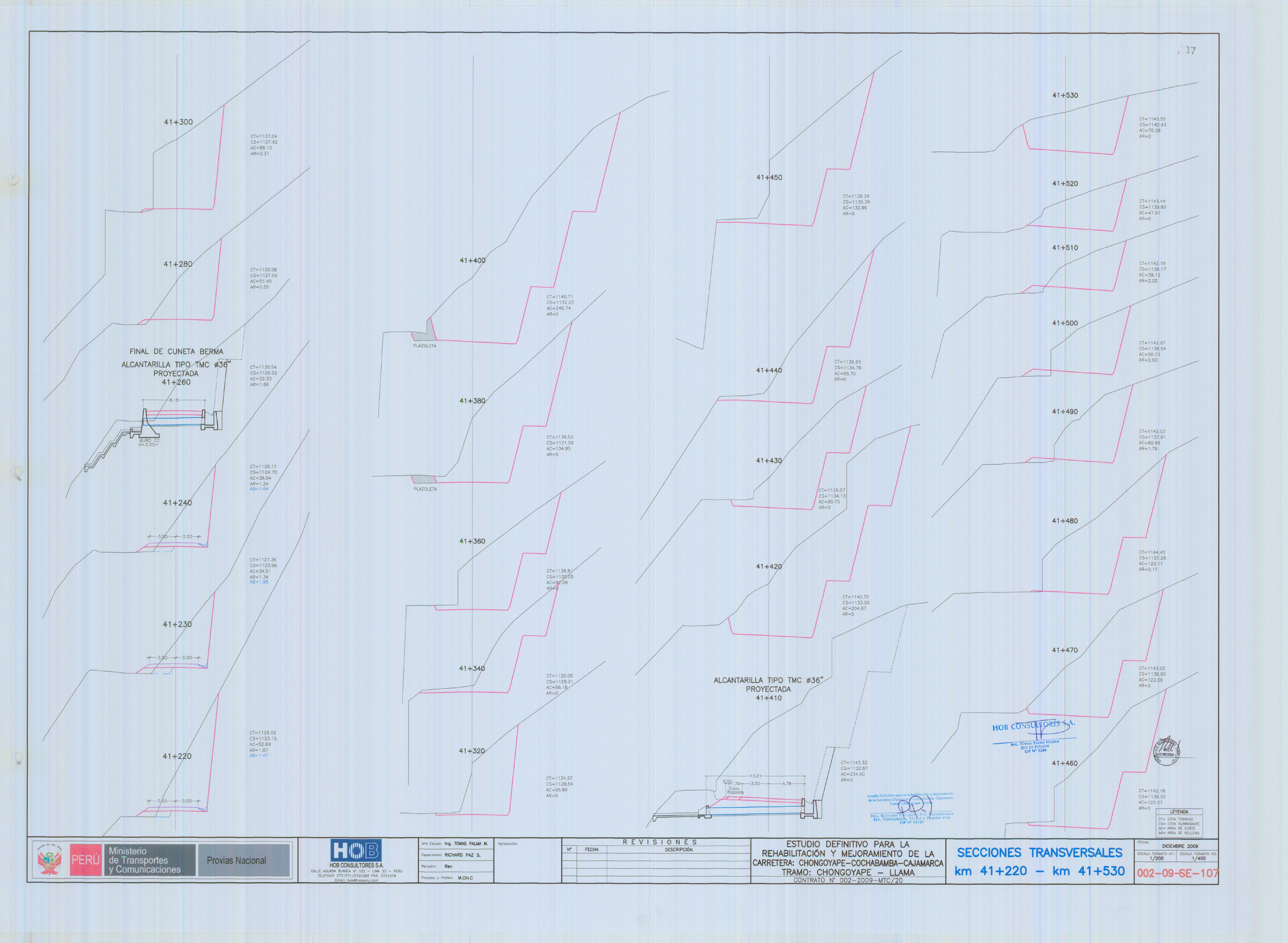Click the 'REVISIONES' table header
The width and height of the screenshot is (1288, 943).
click(660, 842)
